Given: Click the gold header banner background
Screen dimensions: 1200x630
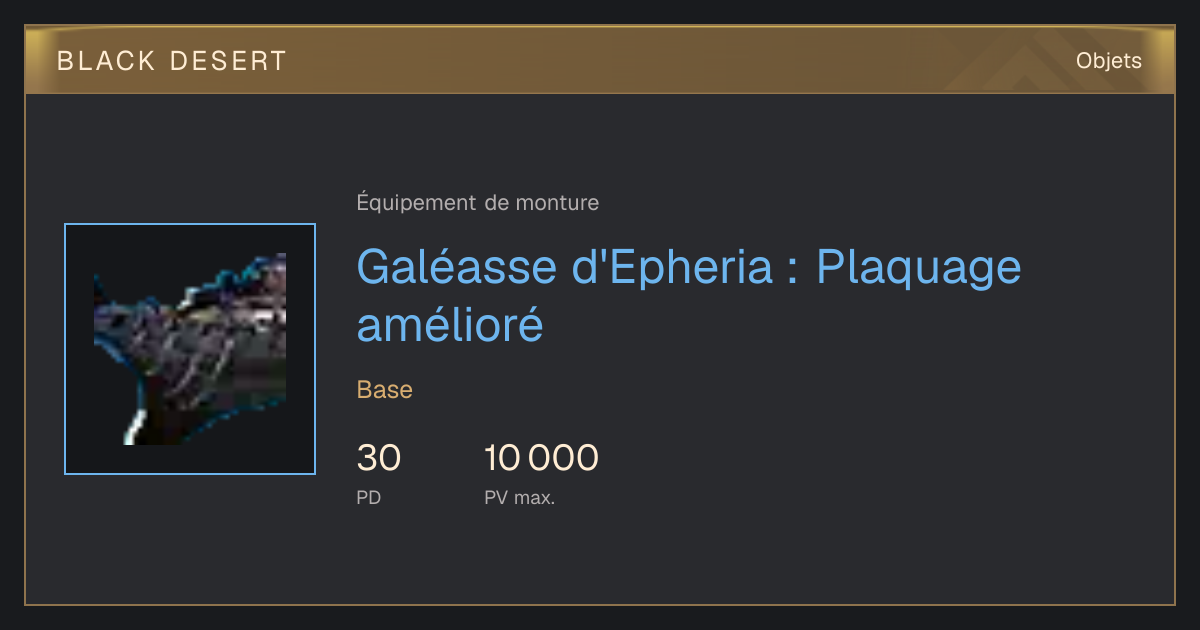Looking at the screenshot, I should 600,60.
